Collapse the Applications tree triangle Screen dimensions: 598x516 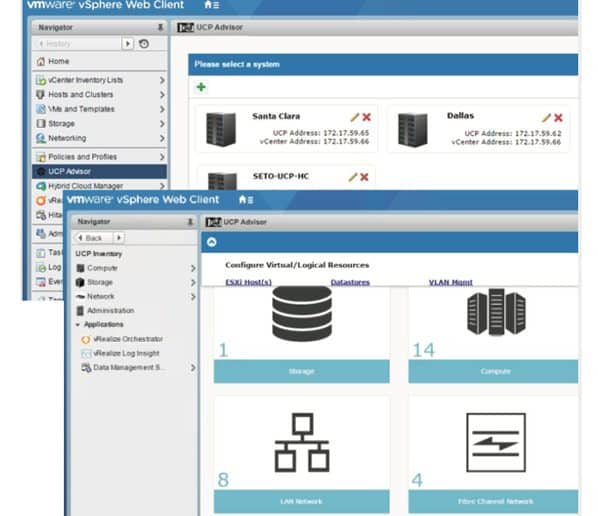click(x=78, y=325)
